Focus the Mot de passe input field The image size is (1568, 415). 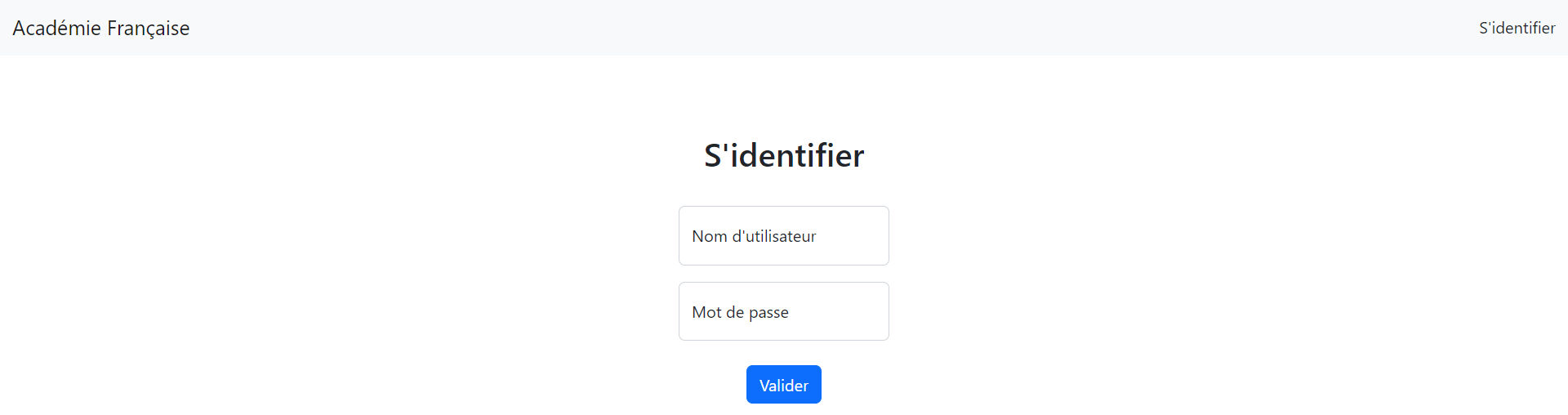[783, 311]
